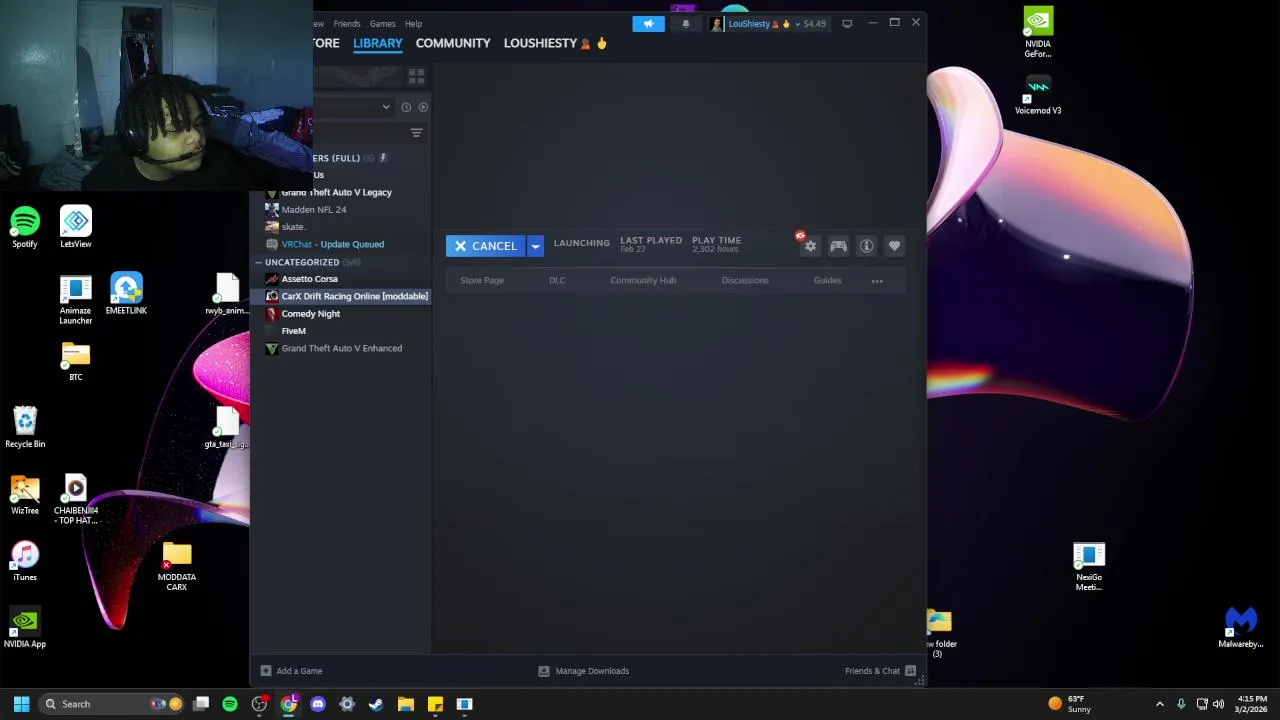Open the Games menu in Steam
Screen dimensions: 1280x720
(382, 23)
